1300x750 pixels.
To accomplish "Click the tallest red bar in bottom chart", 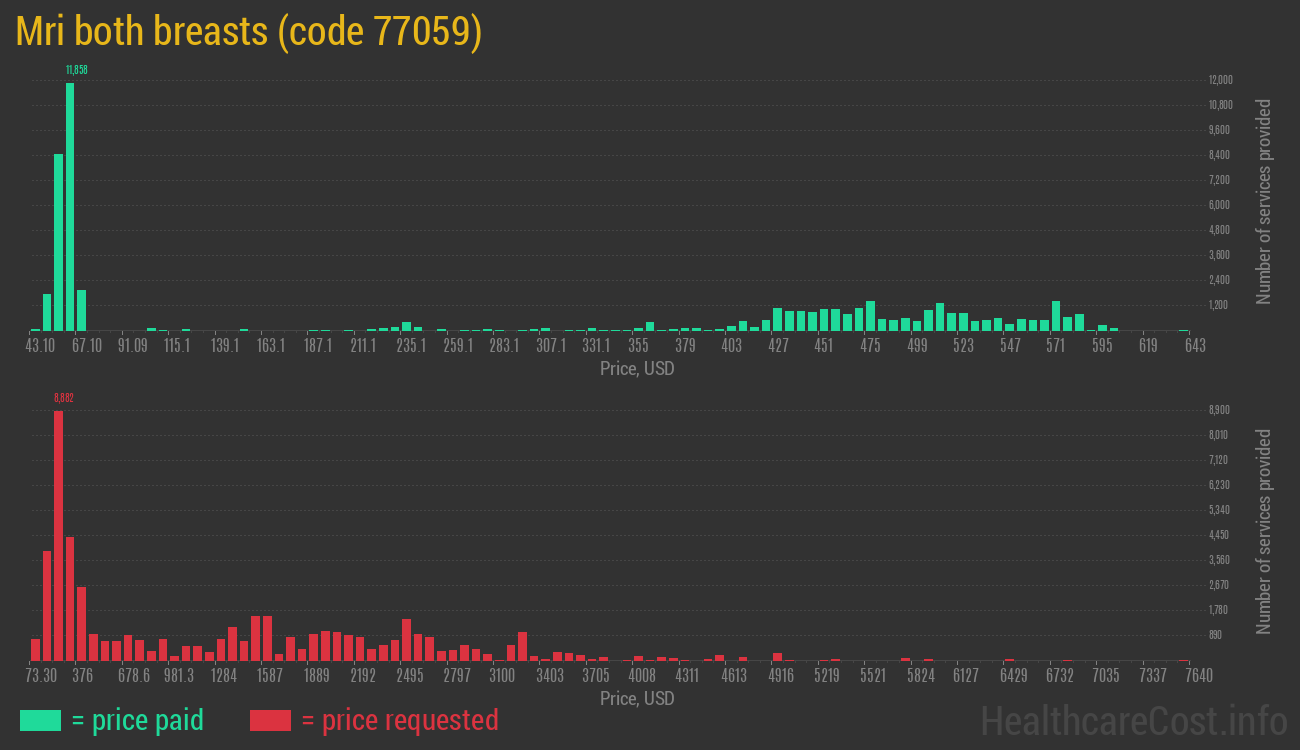I will (58, 535).
